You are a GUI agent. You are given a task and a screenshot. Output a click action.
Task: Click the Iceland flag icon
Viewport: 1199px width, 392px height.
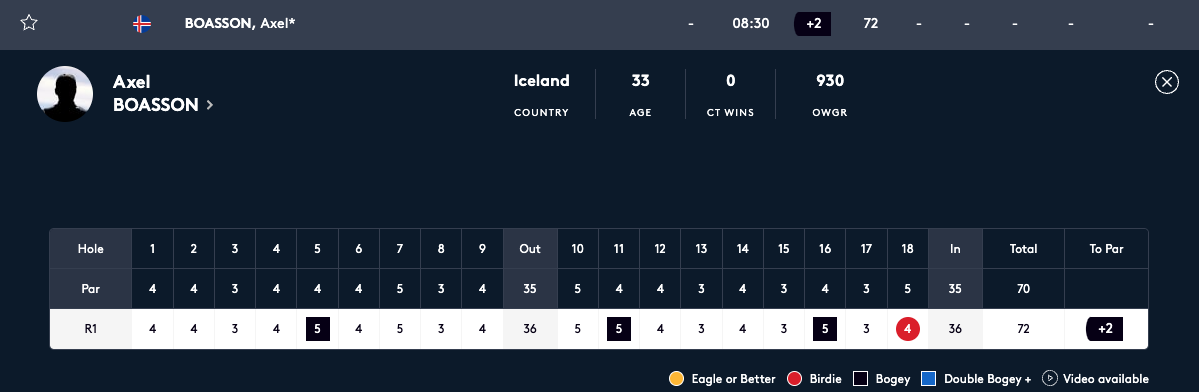click(141, 24)
